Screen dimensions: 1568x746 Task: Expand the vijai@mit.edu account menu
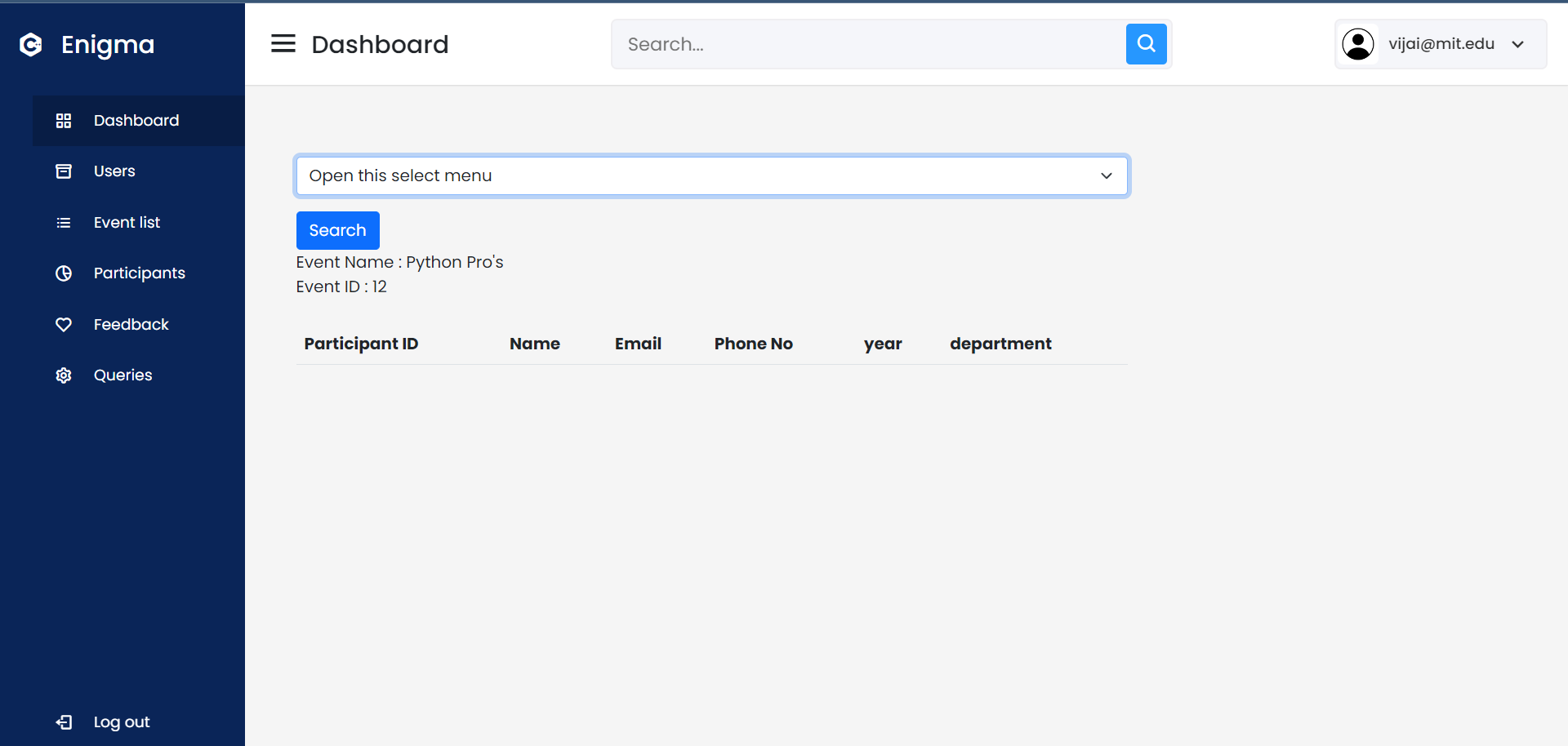tap(1441, 44)
